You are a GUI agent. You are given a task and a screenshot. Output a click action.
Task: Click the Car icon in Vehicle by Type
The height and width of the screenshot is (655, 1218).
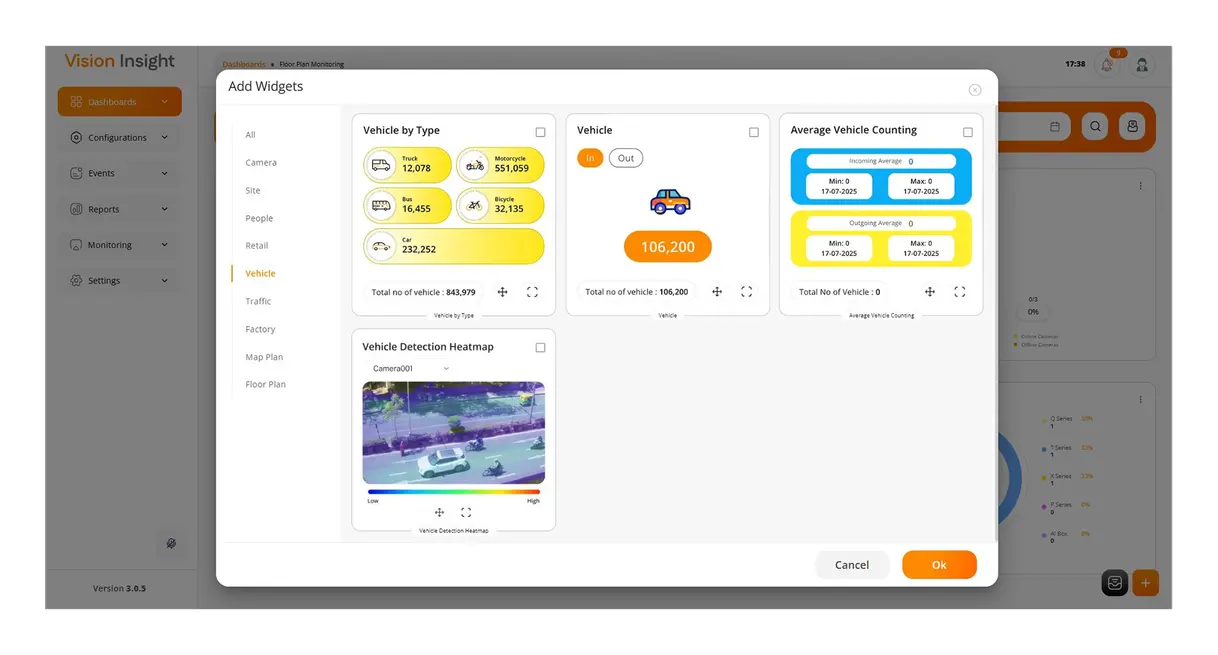point(381,246)
